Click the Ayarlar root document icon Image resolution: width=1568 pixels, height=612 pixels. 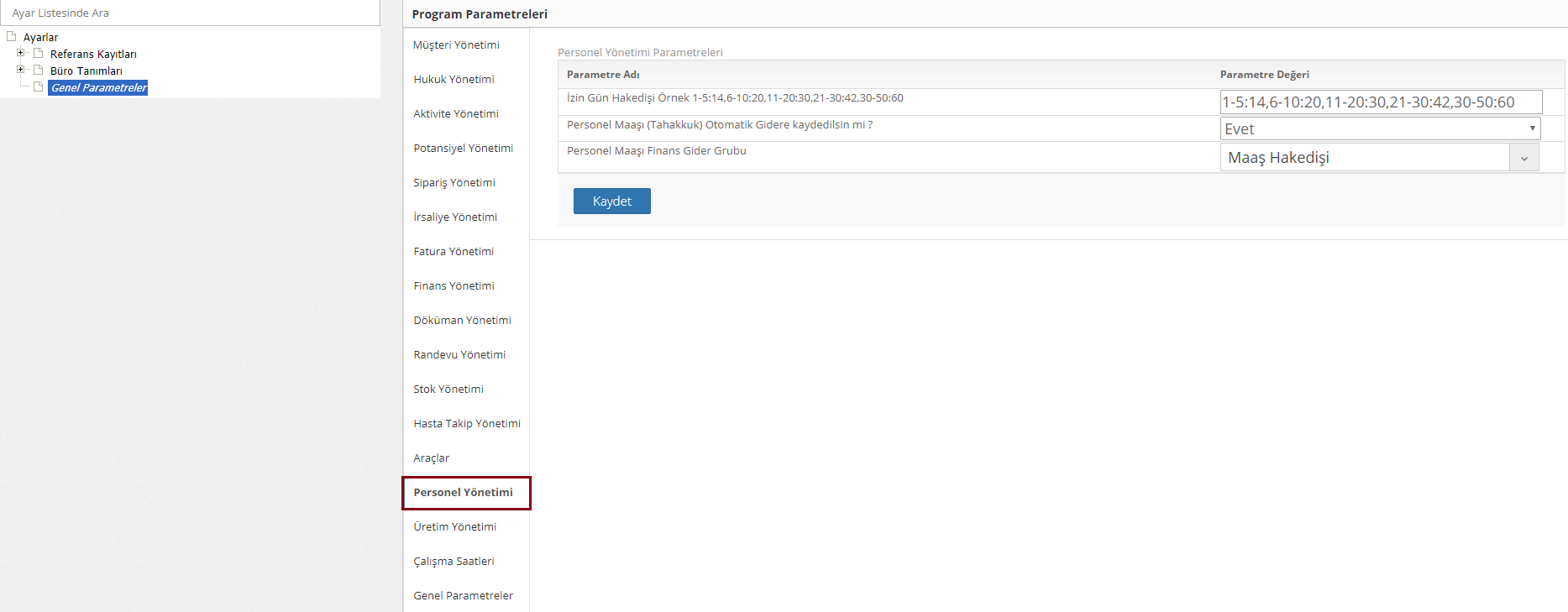[x=12, y=37]
